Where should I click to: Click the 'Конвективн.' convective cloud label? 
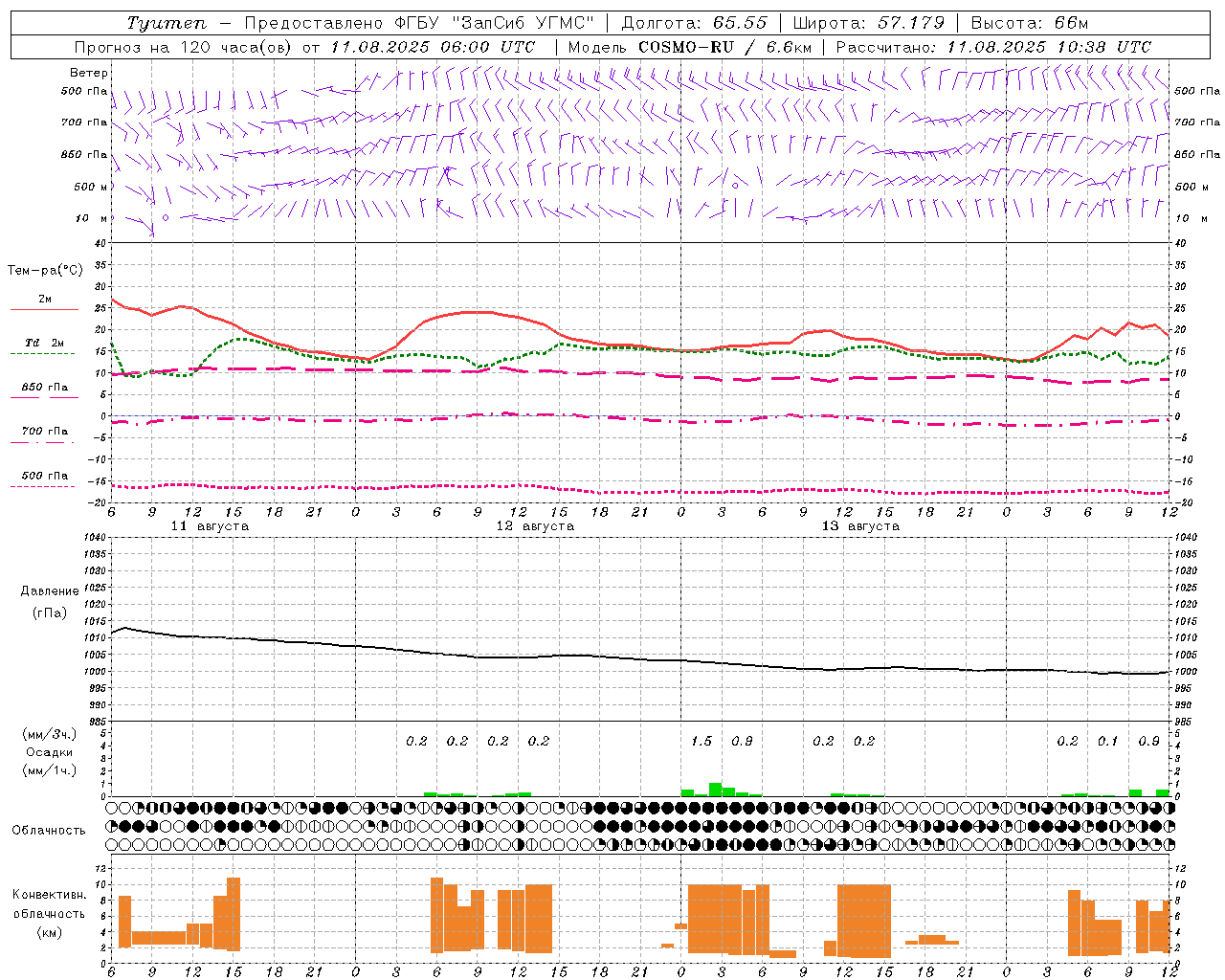click(x=50, y=895)
